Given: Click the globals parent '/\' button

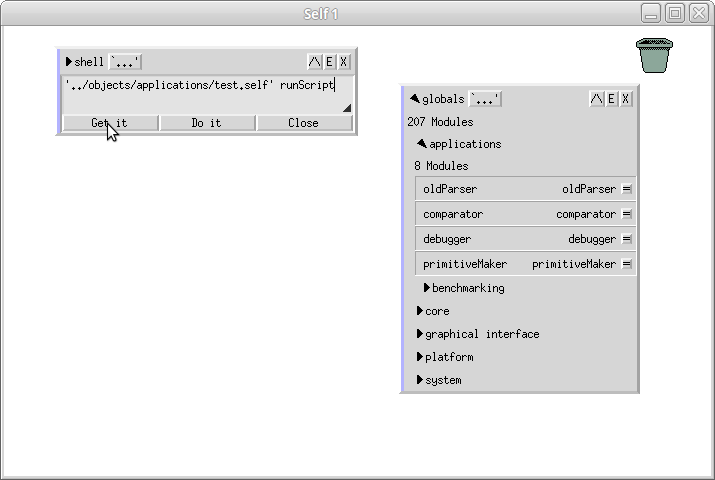Looking at the screenshot, I should 596,99.
